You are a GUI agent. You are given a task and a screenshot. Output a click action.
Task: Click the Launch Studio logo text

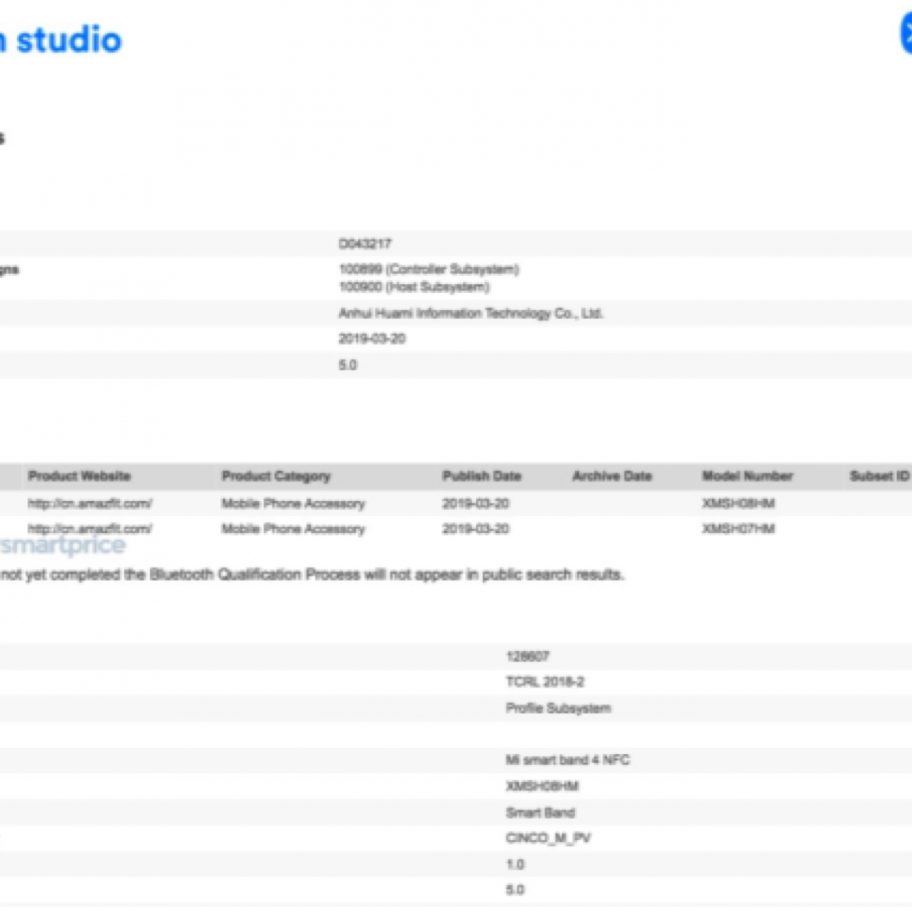click(60, 40)
